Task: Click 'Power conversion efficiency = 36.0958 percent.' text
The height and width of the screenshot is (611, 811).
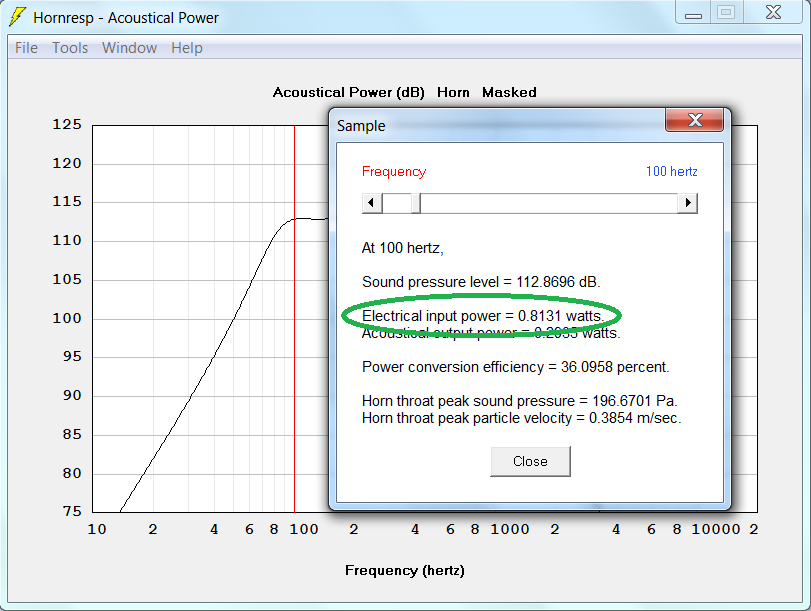Action: click(x=516, y=367)
